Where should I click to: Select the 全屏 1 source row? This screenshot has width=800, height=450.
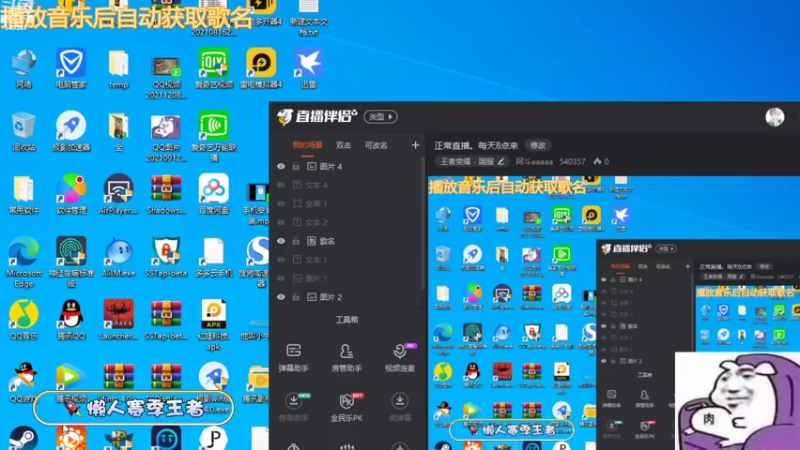click(x=348, y=204)
